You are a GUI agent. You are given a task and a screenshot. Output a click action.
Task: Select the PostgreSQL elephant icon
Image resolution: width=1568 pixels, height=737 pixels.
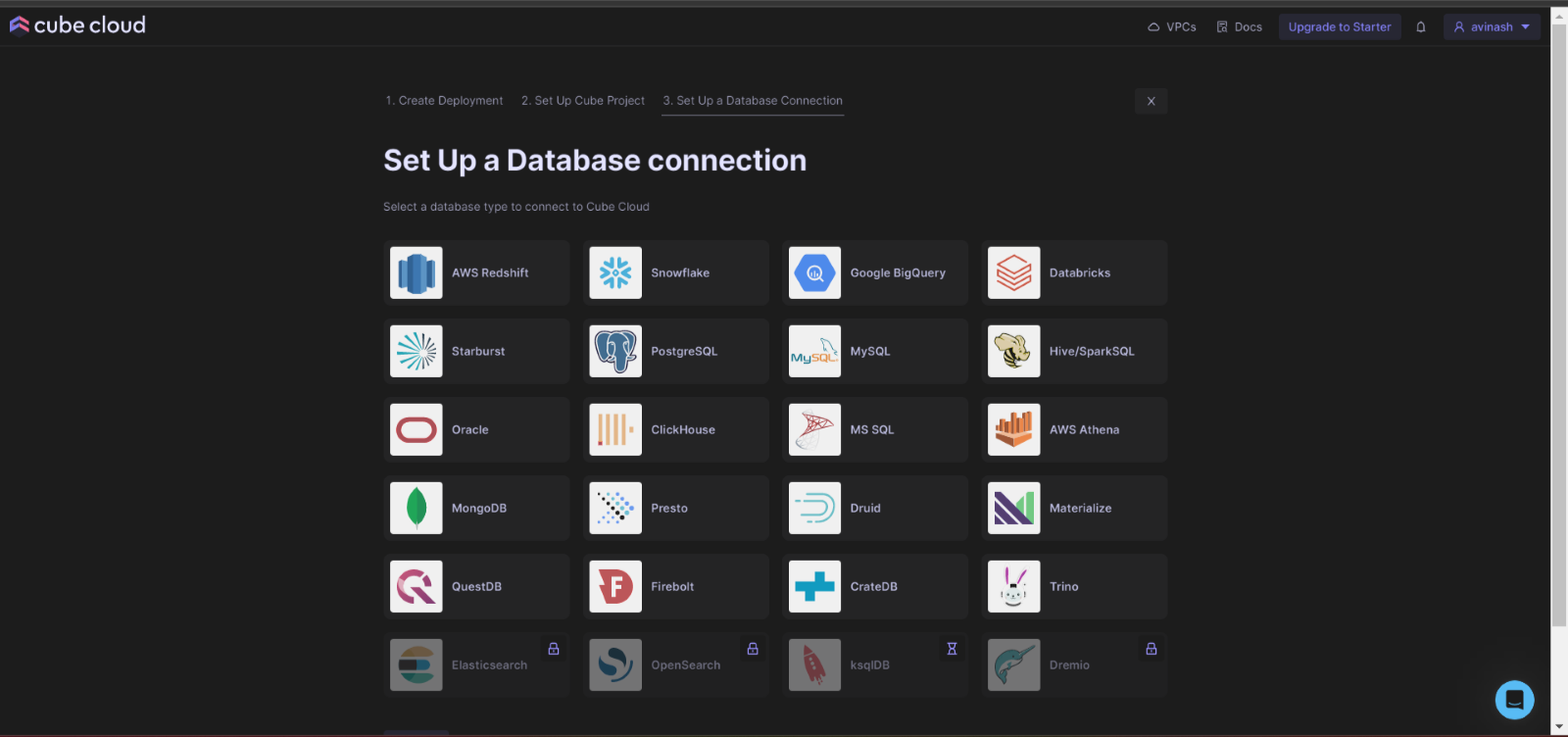(615, 351)
